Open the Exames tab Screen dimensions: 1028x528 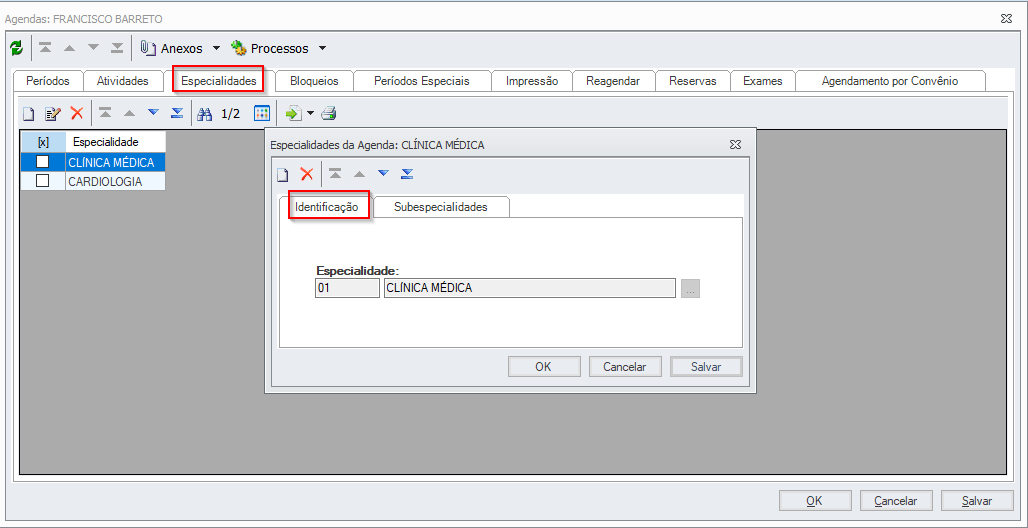(763, 81)
